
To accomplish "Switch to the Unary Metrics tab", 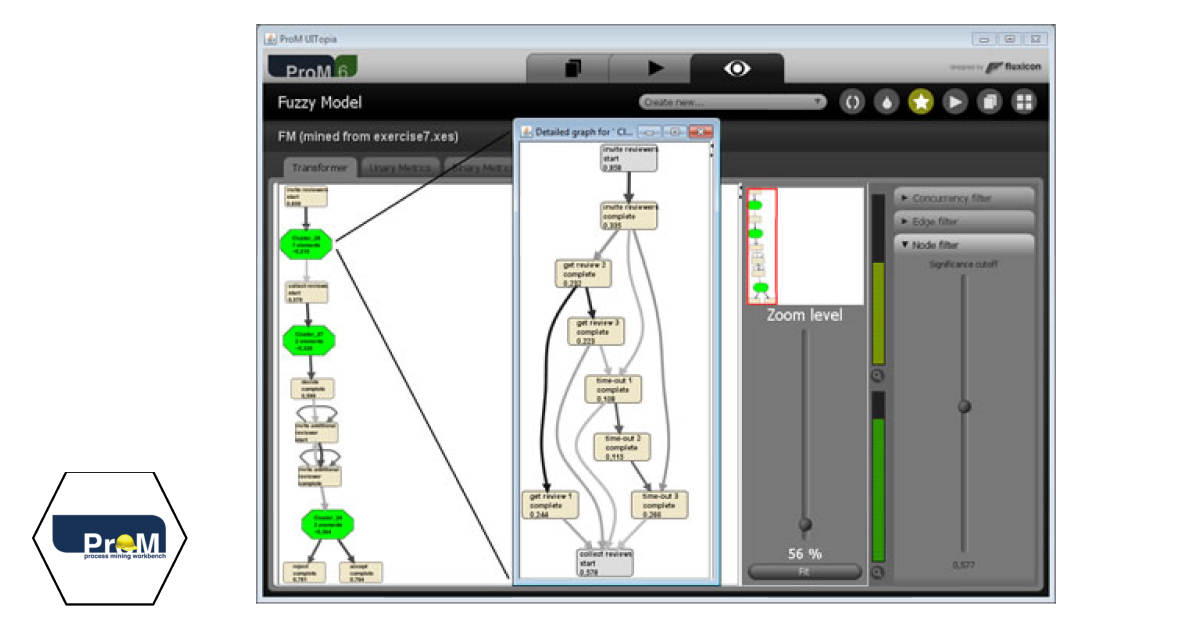I will (400, 169).
